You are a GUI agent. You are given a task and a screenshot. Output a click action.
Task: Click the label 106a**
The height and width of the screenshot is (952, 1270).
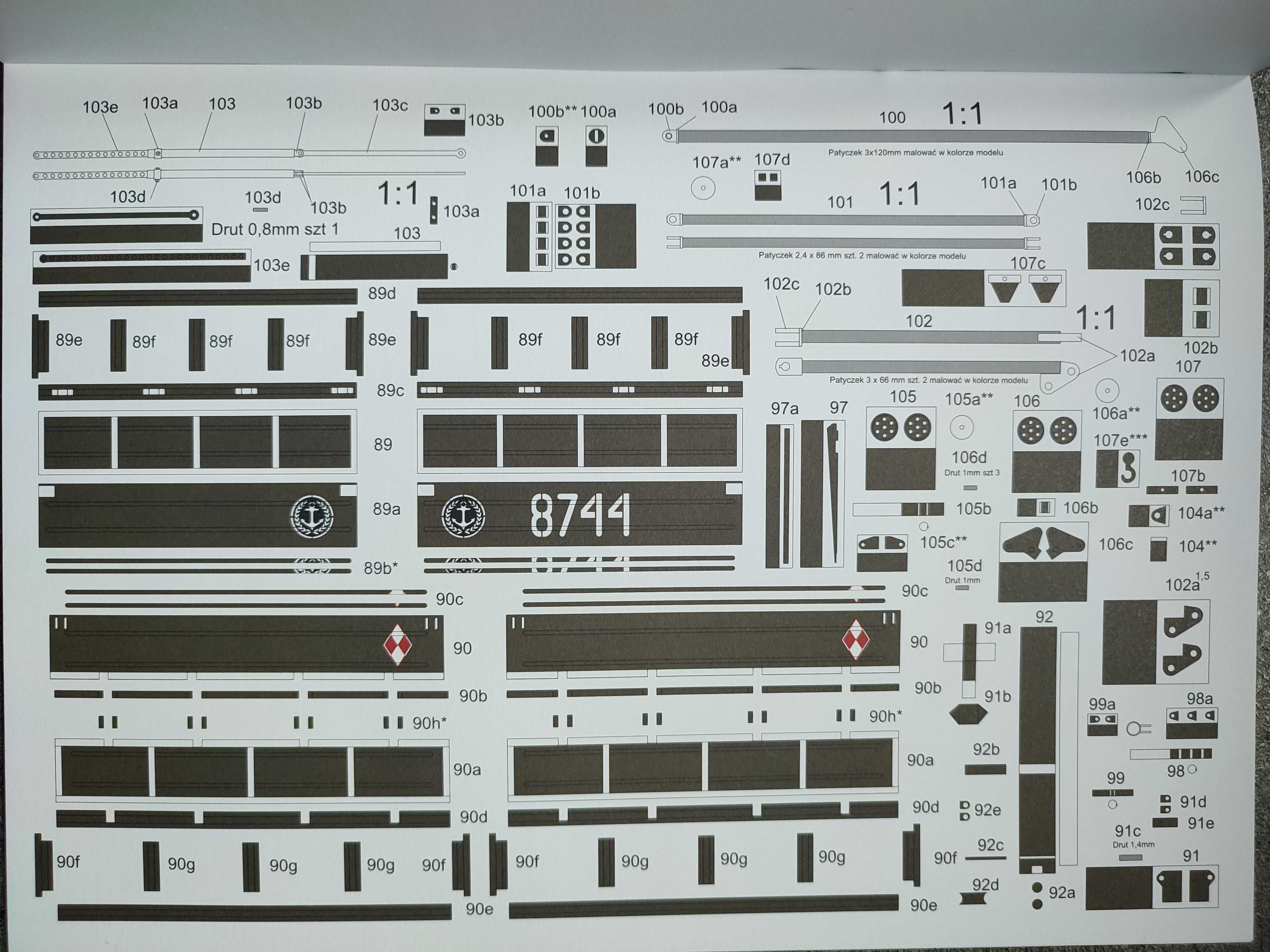point(1116,413)
